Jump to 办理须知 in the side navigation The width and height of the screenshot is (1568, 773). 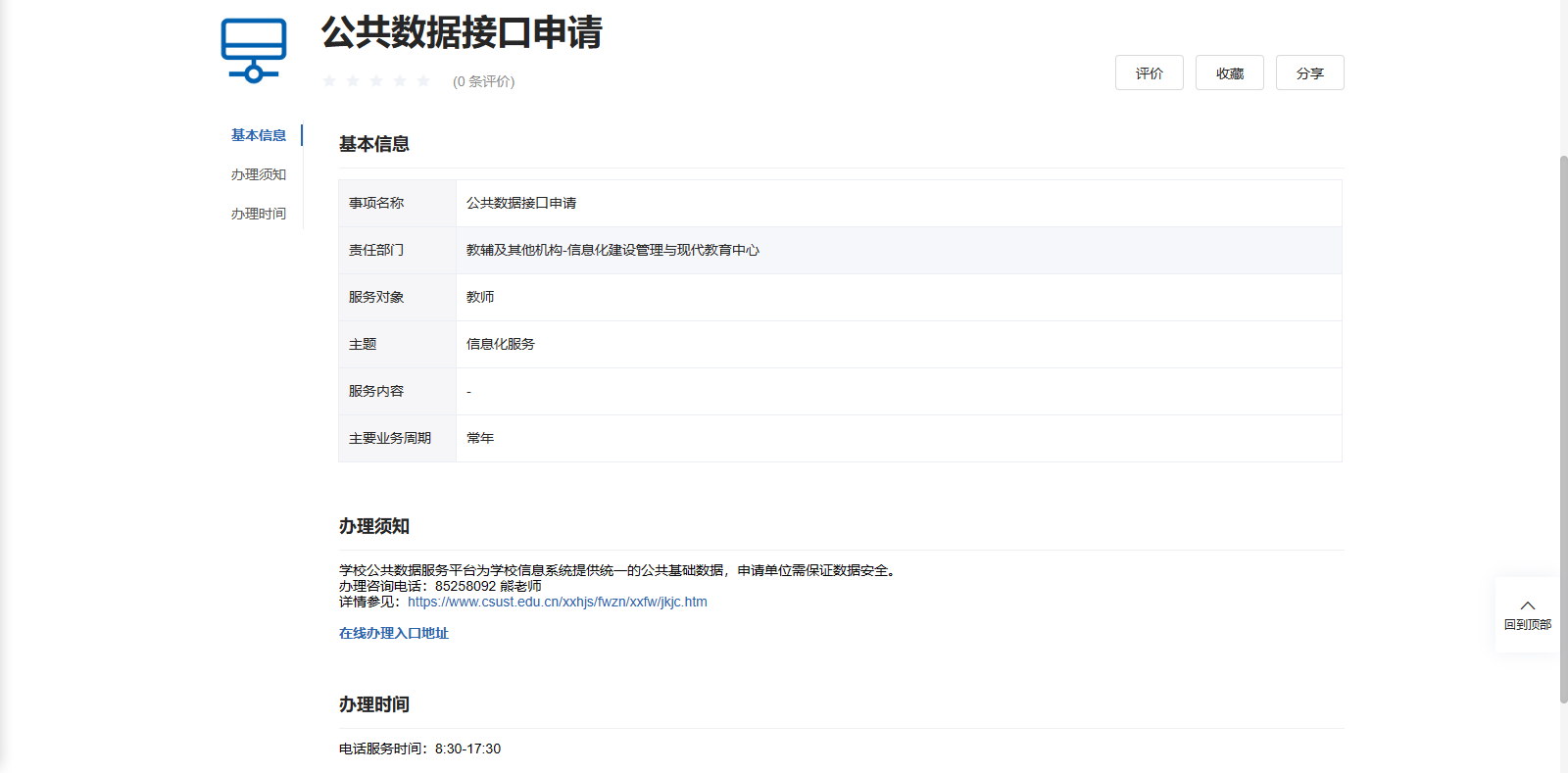pyautogui.click(x=259, y=174)
